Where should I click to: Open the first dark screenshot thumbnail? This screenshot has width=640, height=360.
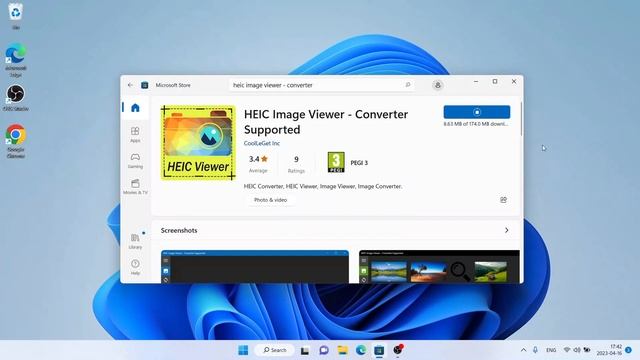pos(255,267)
